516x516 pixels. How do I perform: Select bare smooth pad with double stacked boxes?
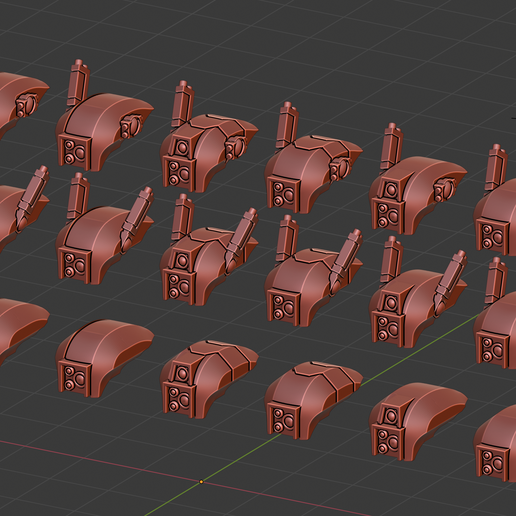418,422
